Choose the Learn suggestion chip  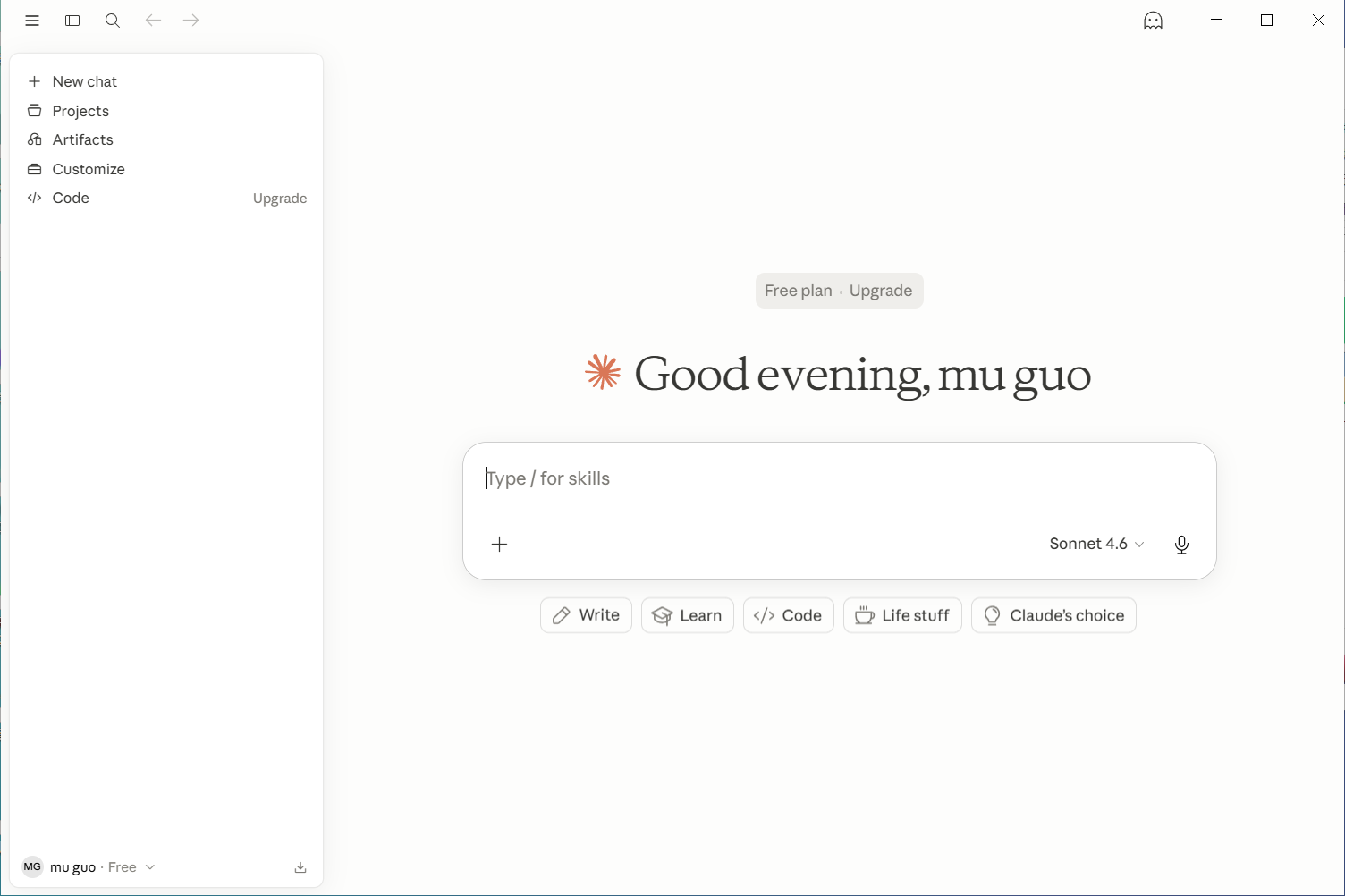pyautogui.click(x=688, y=615)
